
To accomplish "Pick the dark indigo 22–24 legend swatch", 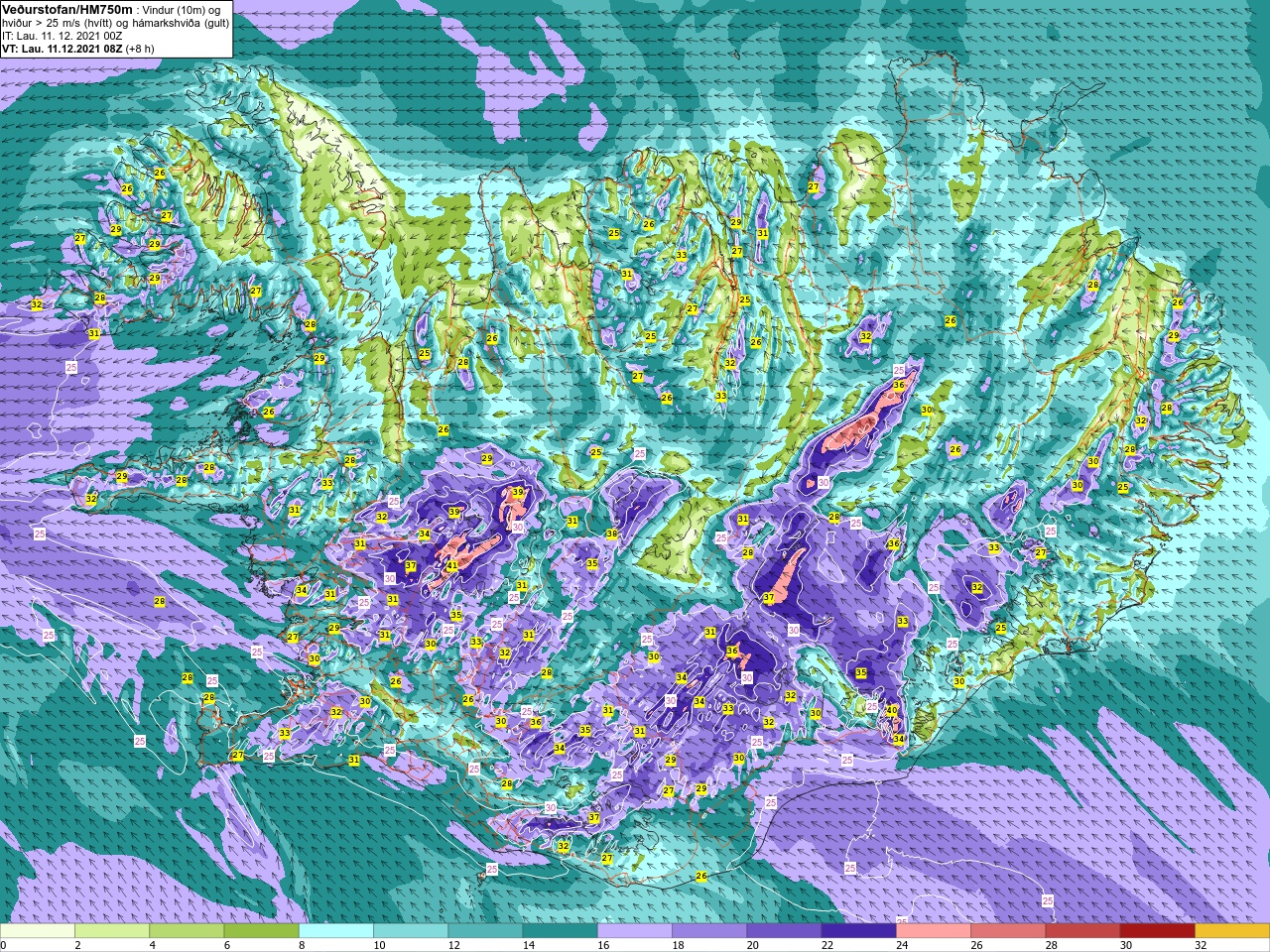I will [859, 931].
